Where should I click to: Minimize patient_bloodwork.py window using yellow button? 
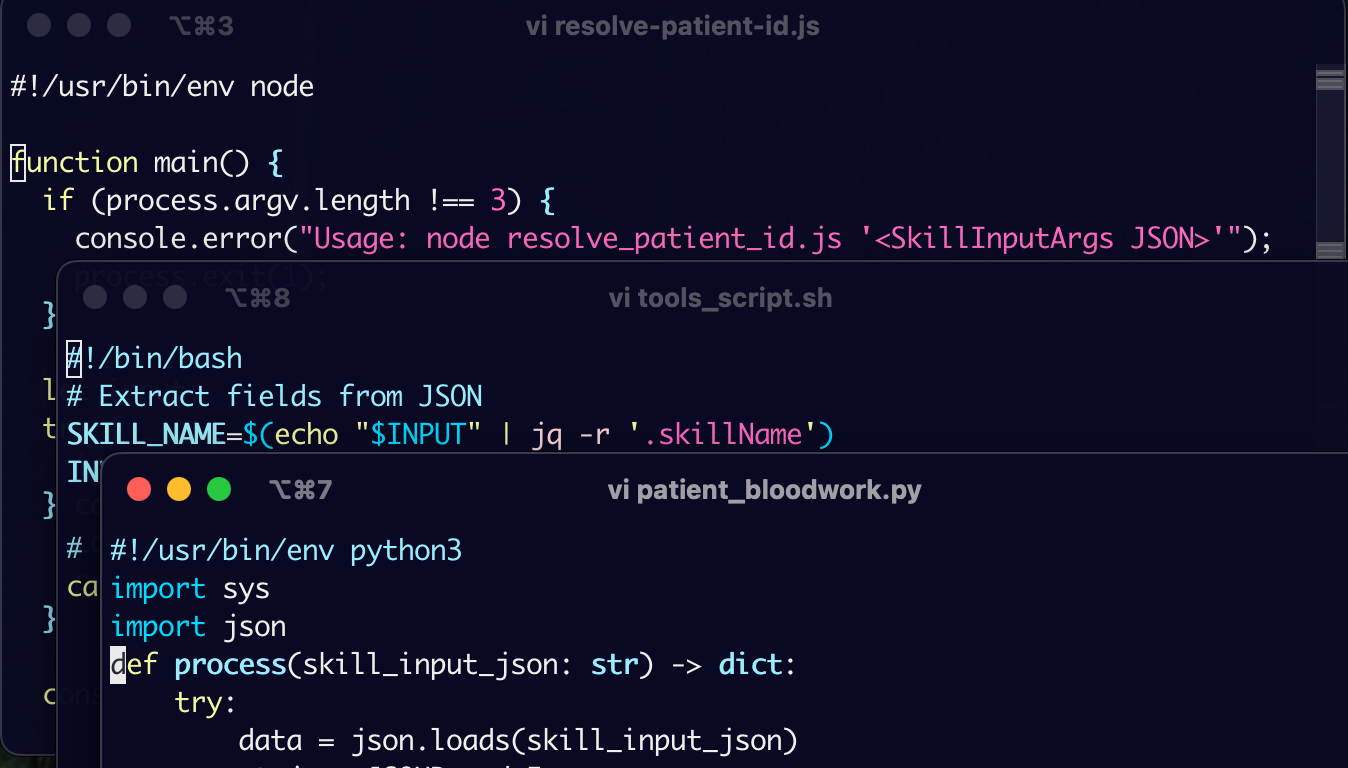(x=179, y=489)
